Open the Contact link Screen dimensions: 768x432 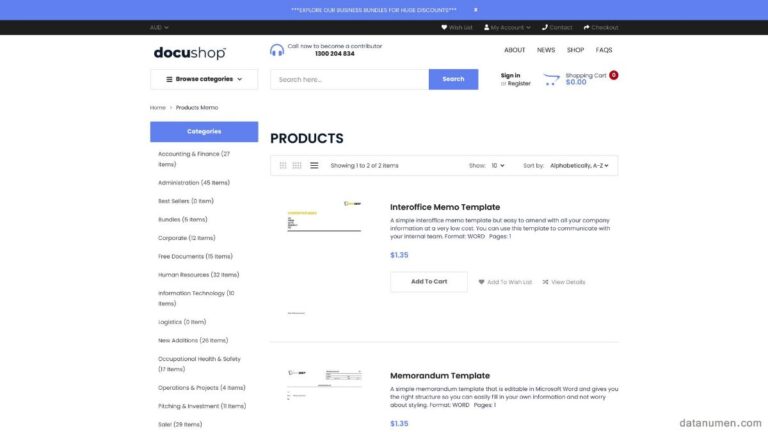click(x=557, y=27)
